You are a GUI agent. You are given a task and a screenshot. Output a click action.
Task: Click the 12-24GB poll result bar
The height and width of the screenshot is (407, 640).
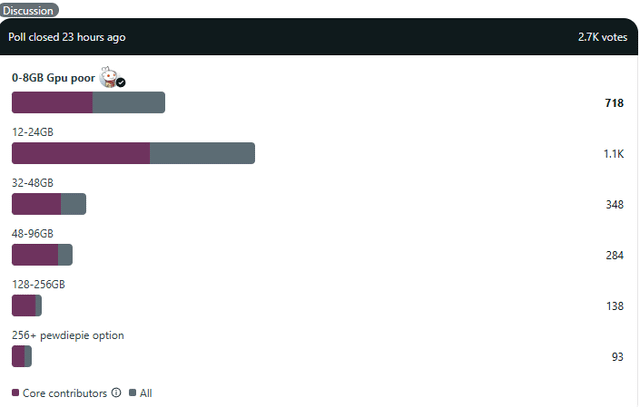pos(133,153)
